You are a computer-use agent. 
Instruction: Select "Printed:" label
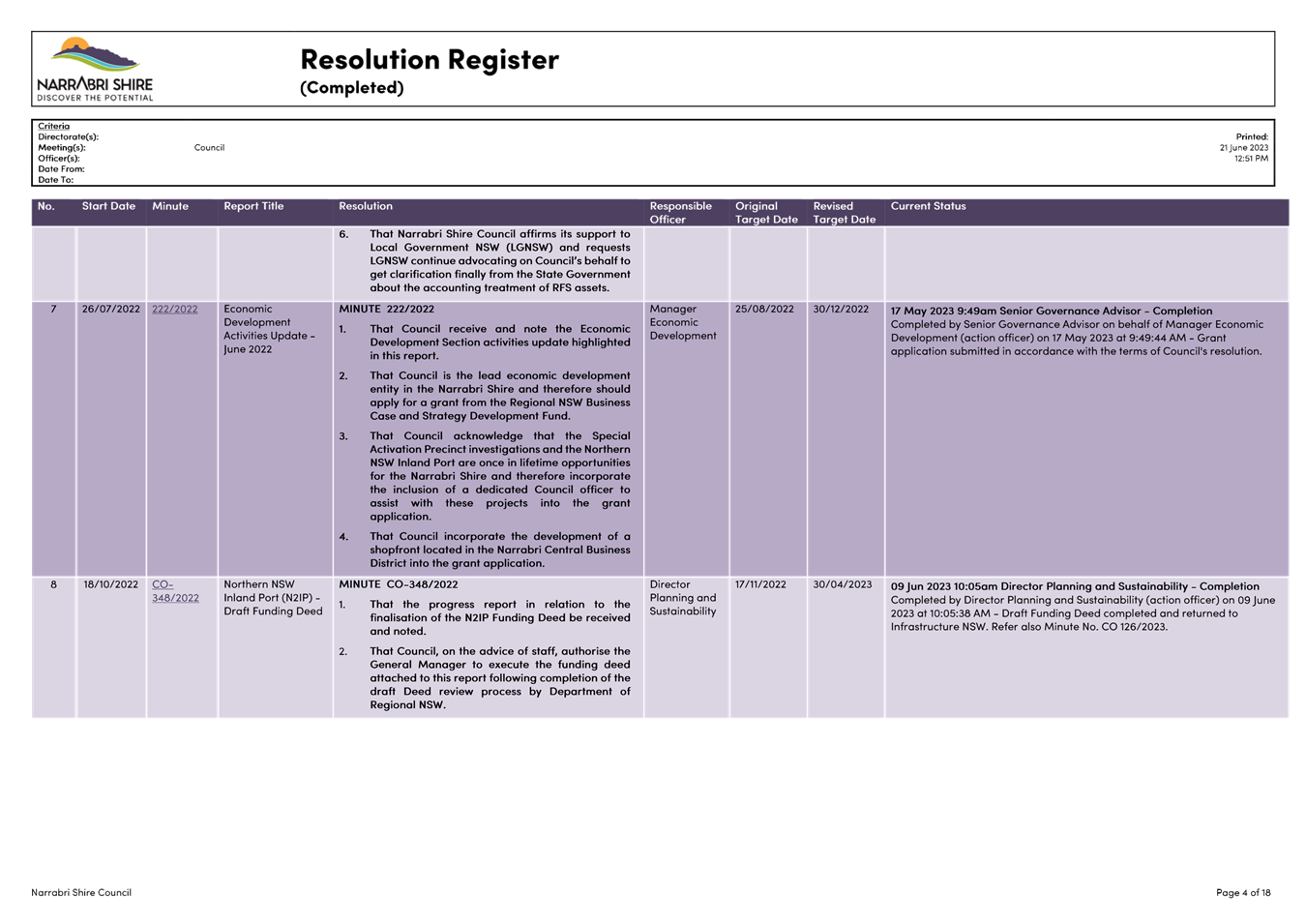point(1252,137)
